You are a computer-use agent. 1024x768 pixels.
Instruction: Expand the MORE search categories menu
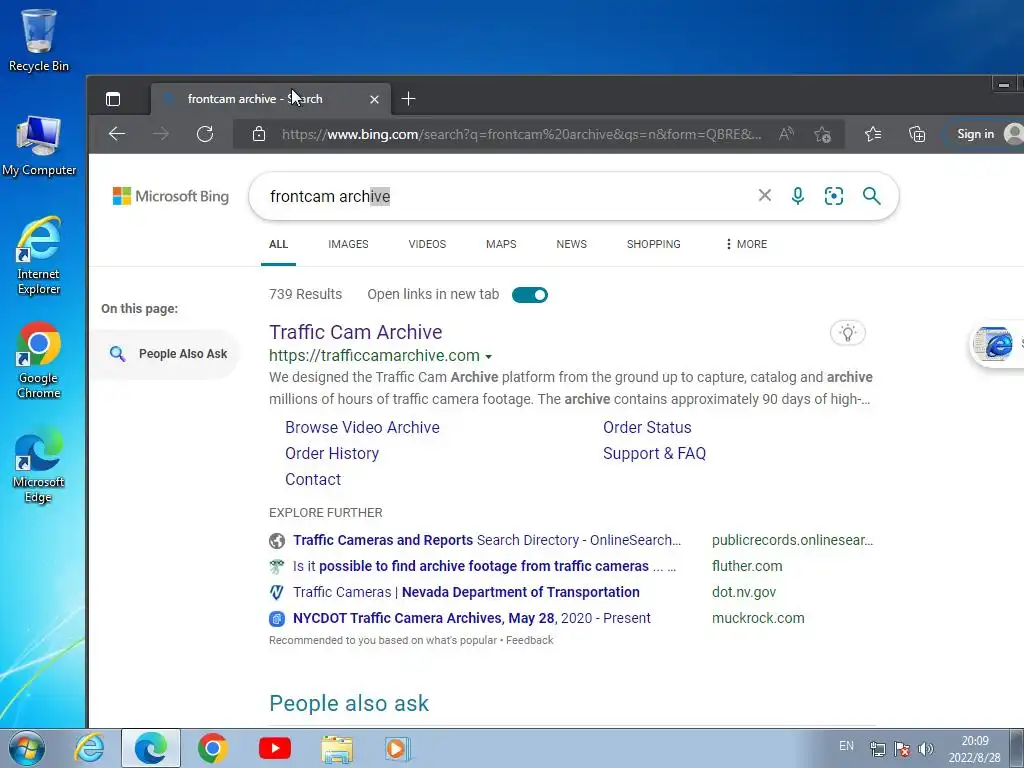click(746, 244)
